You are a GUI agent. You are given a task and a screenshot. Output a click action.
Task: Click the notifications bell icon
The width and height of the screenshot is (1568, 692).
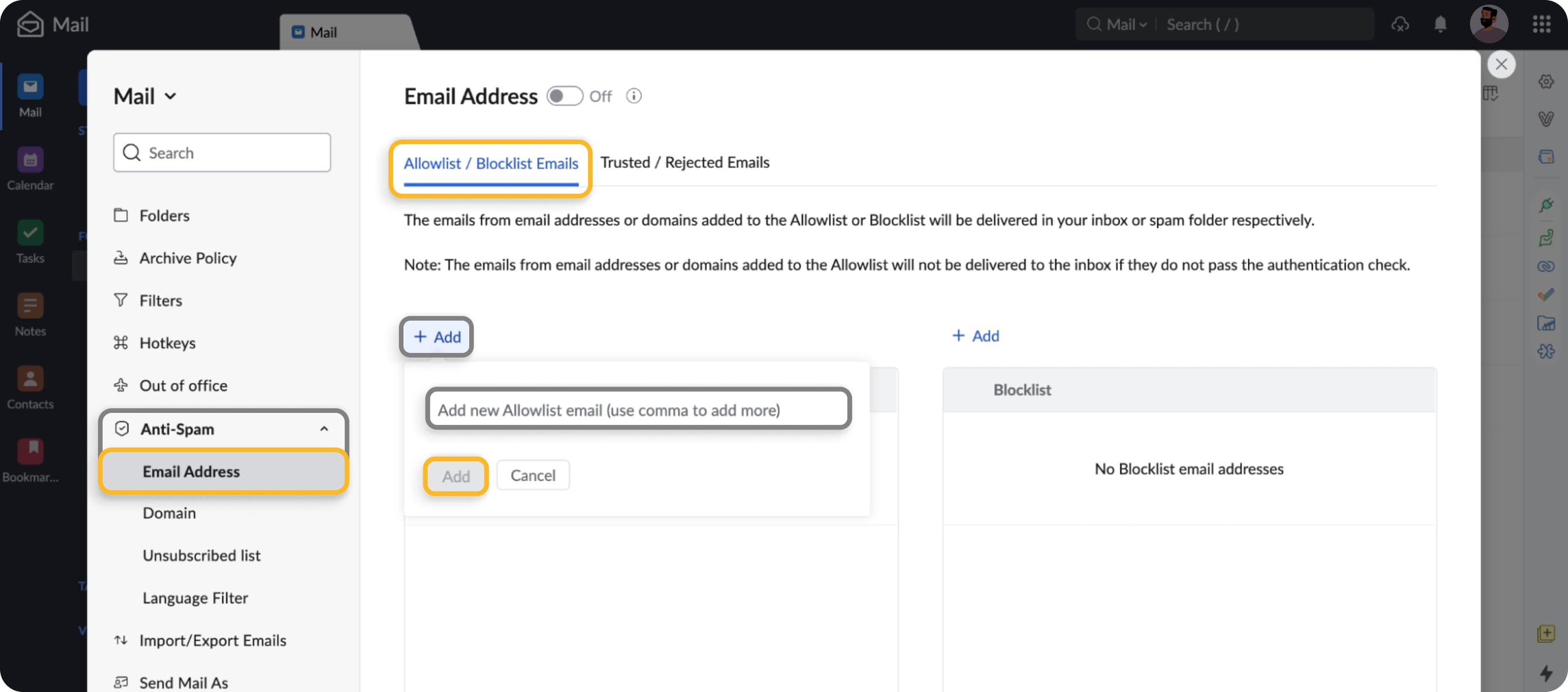pyautogui.click(x=1439, y=24)
